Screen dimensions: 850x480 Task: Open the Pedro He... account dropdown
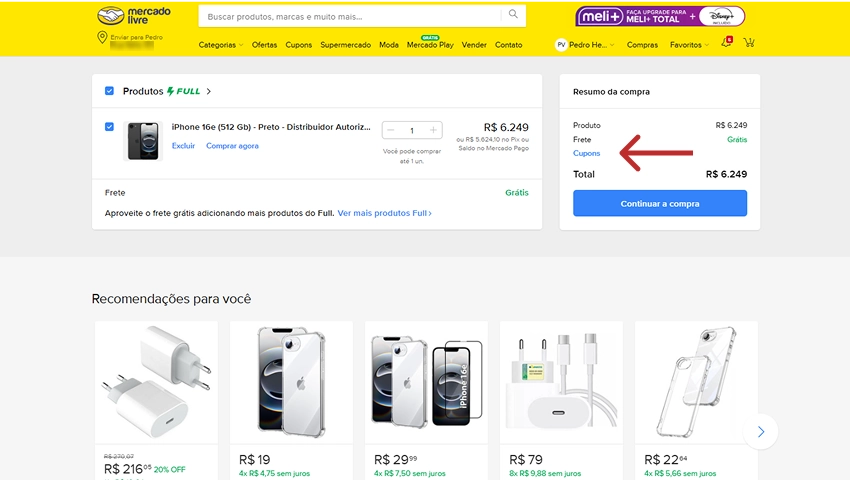tap(591, 45)
